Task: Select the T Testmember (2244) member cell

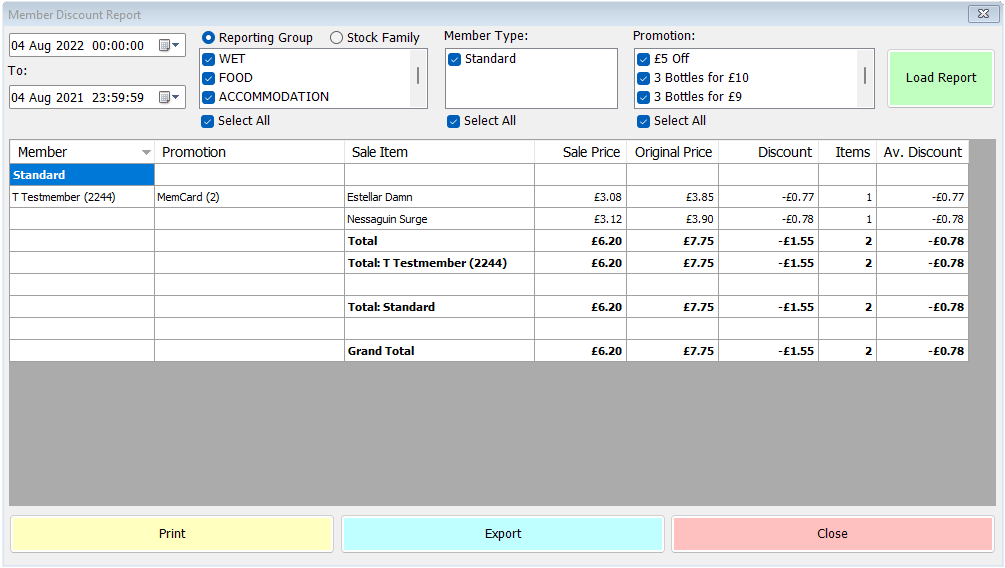Action: [x=82, y=197]
